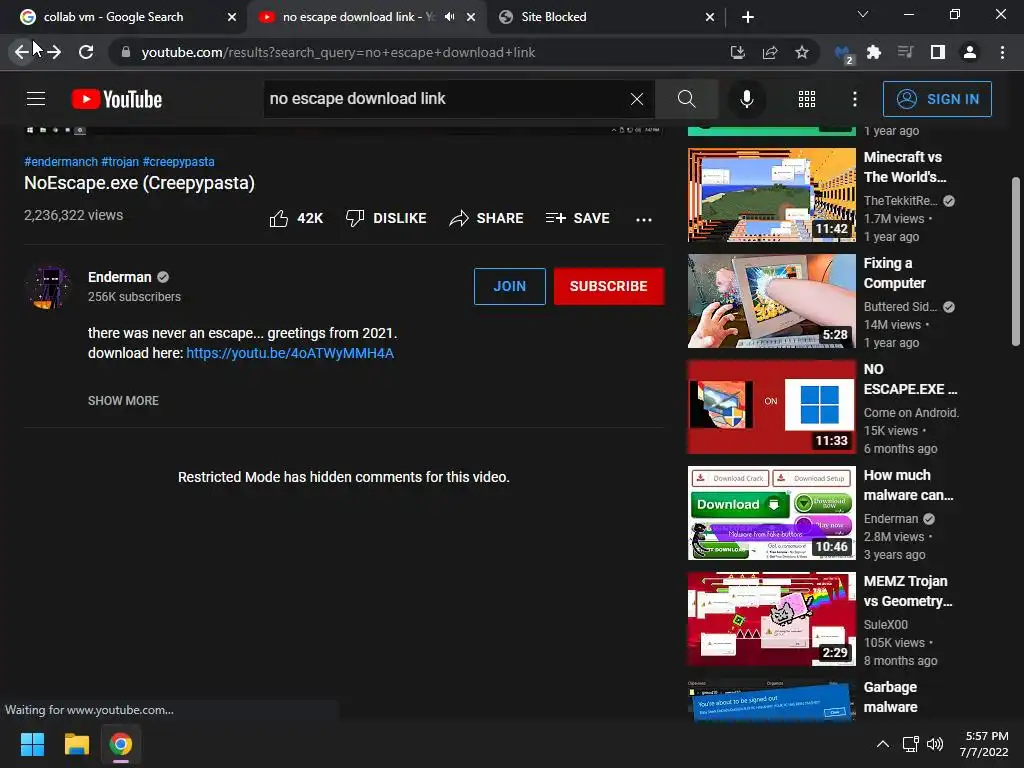Open File Explorer from the taskbar
This screenshot has height=768, width=1024.
pos(76,744)
